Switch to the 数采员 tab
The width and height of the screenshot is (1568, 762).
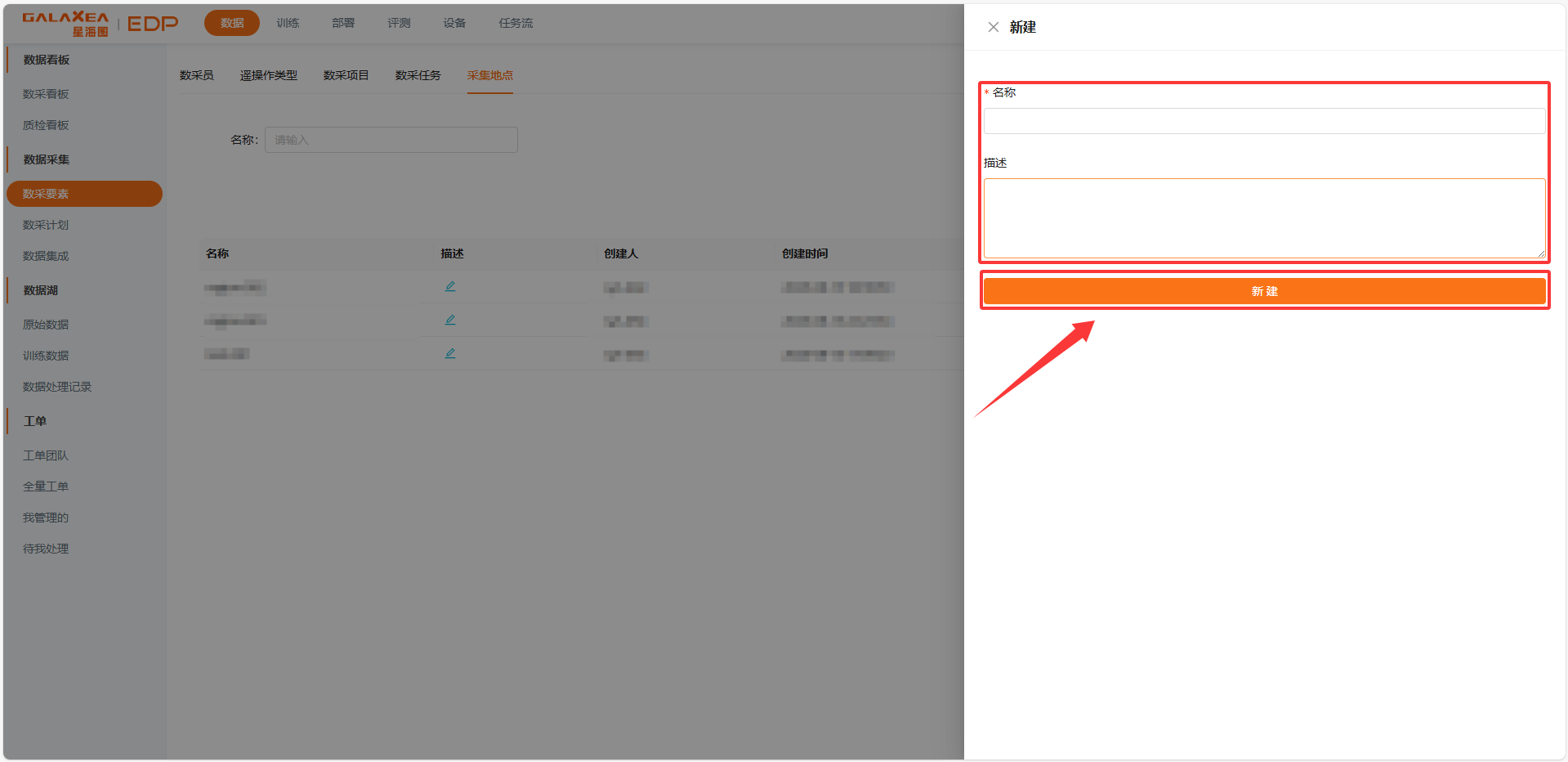pyautogui.click(x=196, y=75)
